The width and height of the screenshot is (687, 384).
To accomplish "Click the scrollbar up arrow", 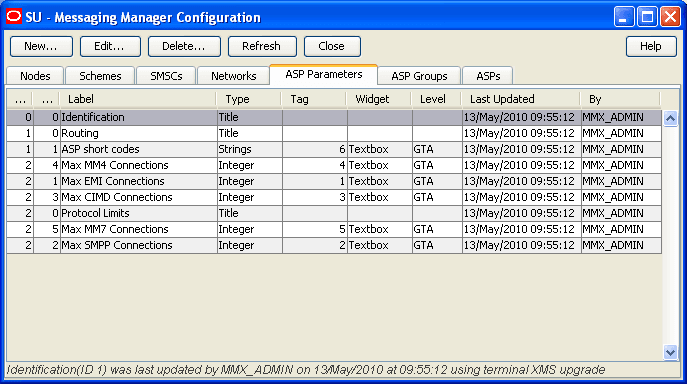I will click(670, 118).
